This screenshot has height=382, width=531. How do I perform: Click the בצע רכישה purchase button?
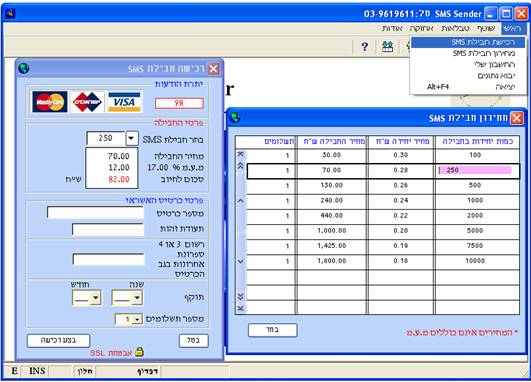click(x=59, y=340)
